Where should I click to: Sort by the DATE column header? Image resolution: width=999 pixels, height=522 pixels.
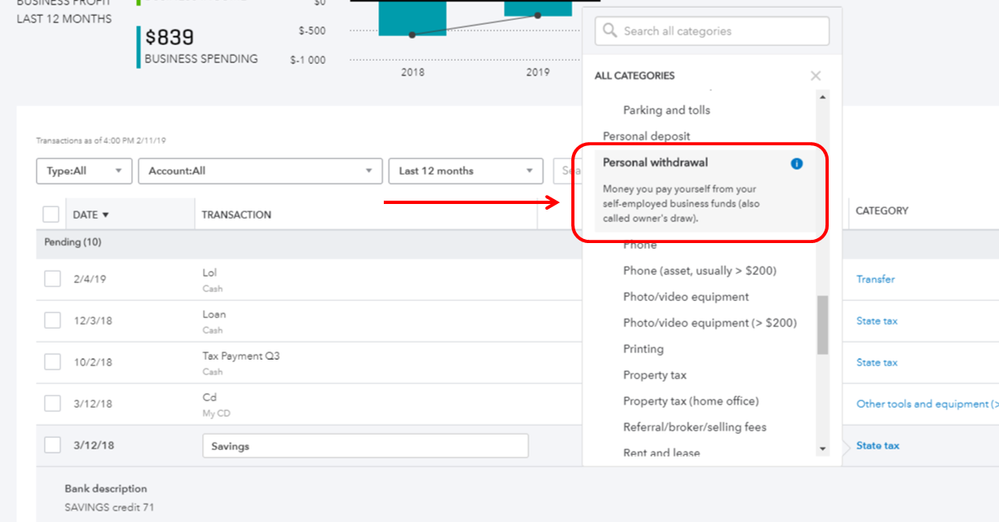(90, 214)
